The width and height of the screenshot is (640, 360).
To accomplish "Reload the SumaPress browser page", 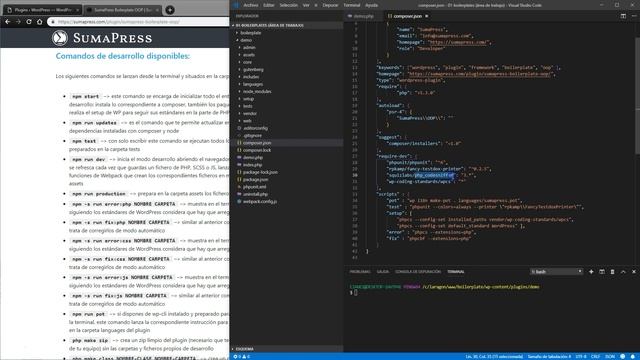I will click(x=29, y=22).
